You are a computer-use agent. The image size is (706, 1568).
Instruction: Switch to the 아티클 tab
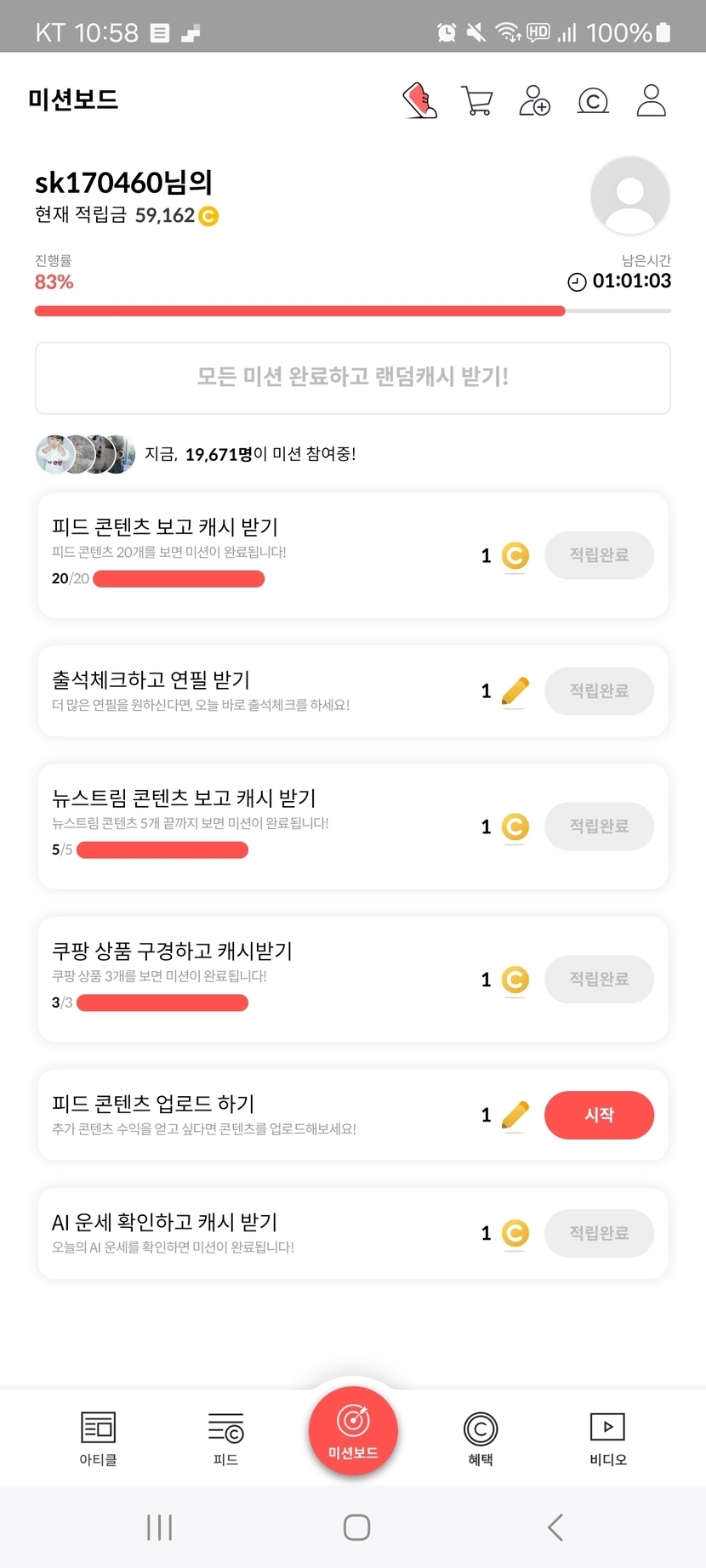point(98,1438)
